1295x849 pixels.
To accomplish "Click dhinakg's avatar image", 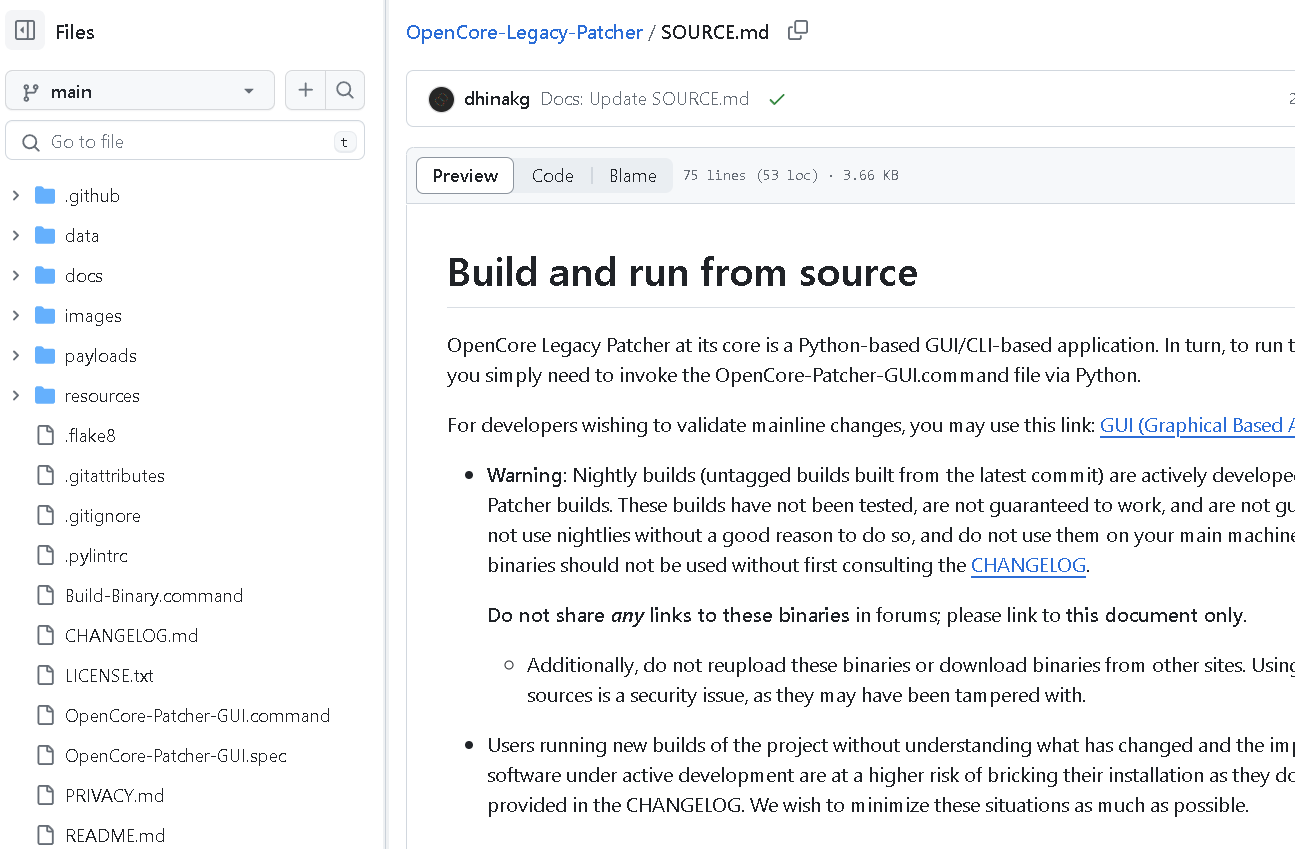I will coord(441,99).
